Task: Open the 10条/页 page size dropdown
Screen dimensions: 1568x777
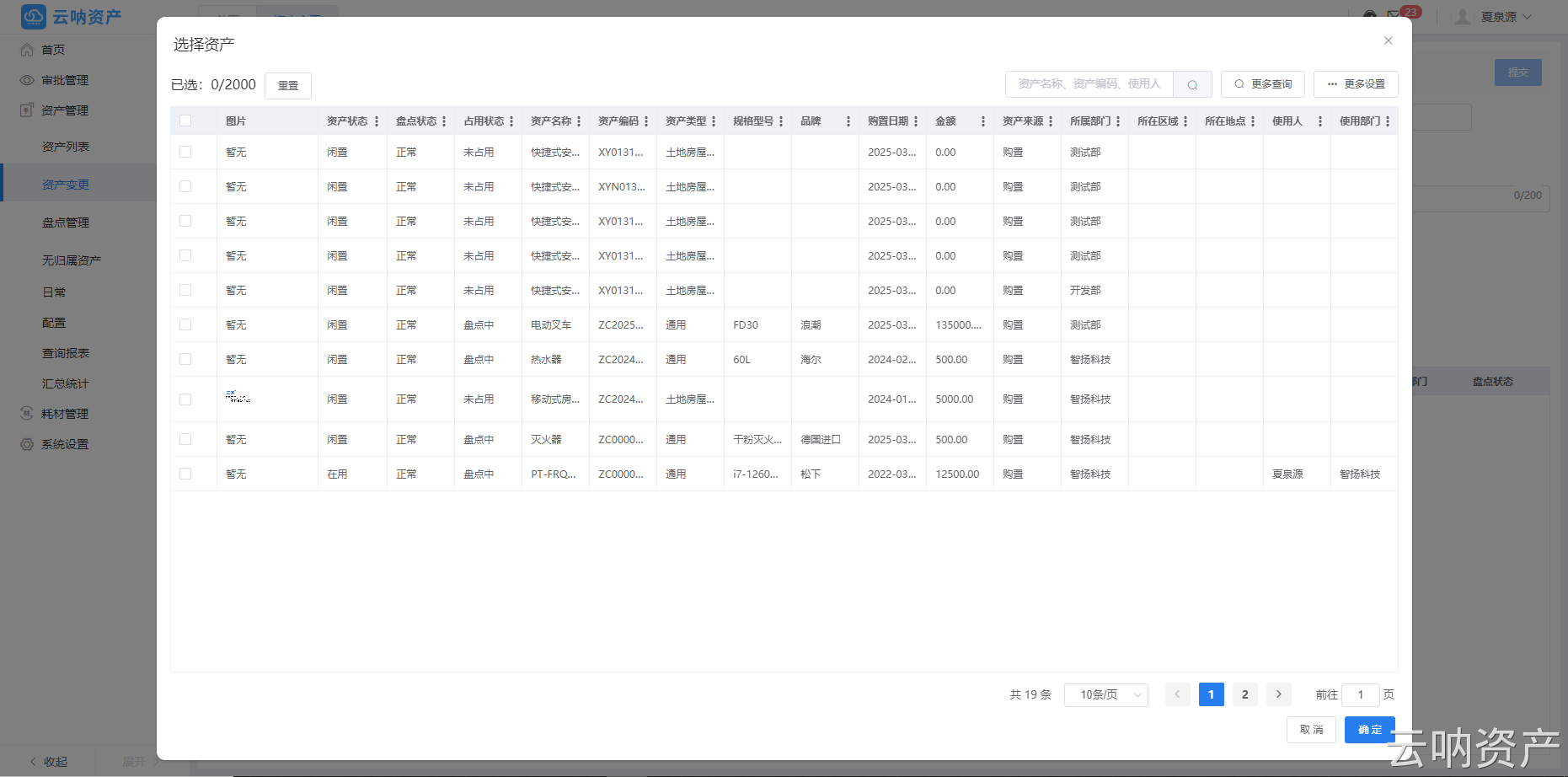Action: click(x=1106, y=694)
